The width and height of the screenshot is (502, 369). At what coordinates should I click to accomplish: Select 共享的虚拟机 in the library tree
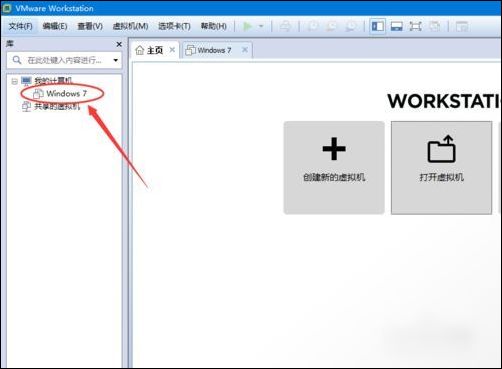pyautogui.click(x=57, y=107)
